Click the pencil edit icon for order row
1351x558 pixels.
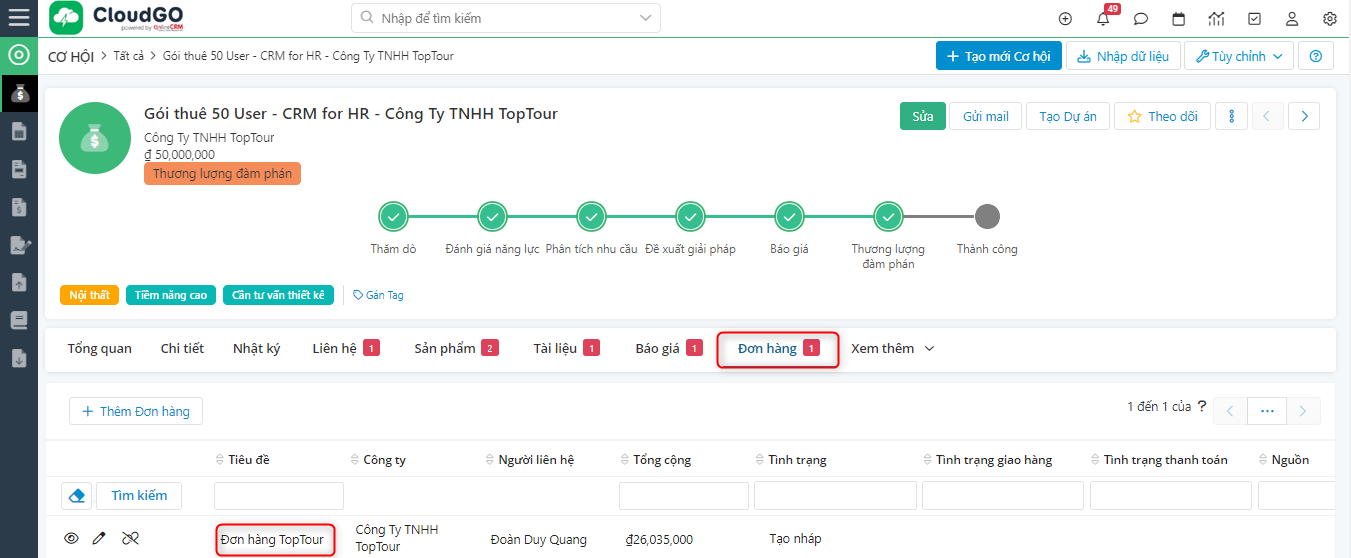coord(99,539)
